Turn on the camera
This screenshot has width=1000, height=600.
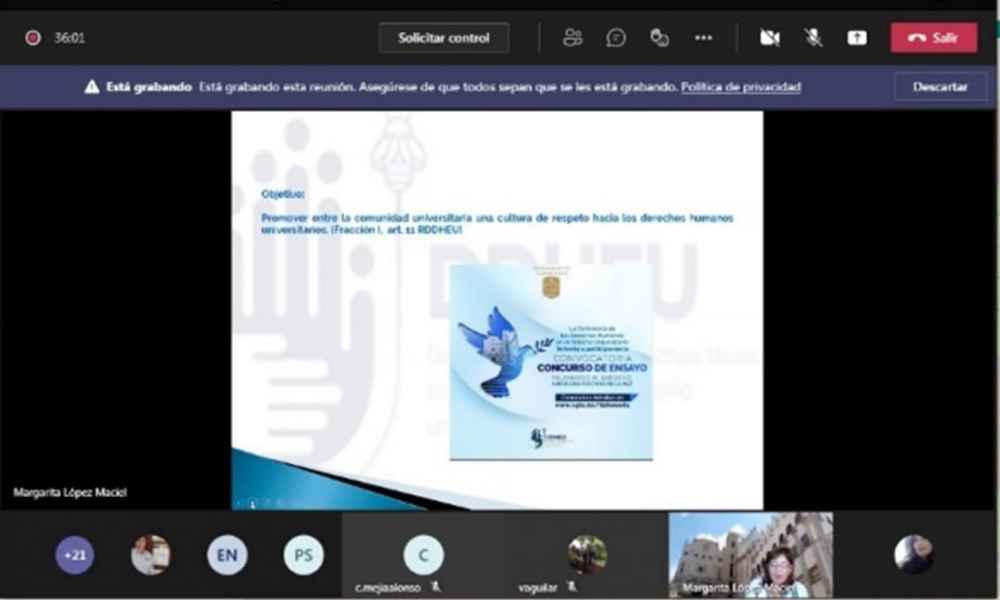pos(769,38)
